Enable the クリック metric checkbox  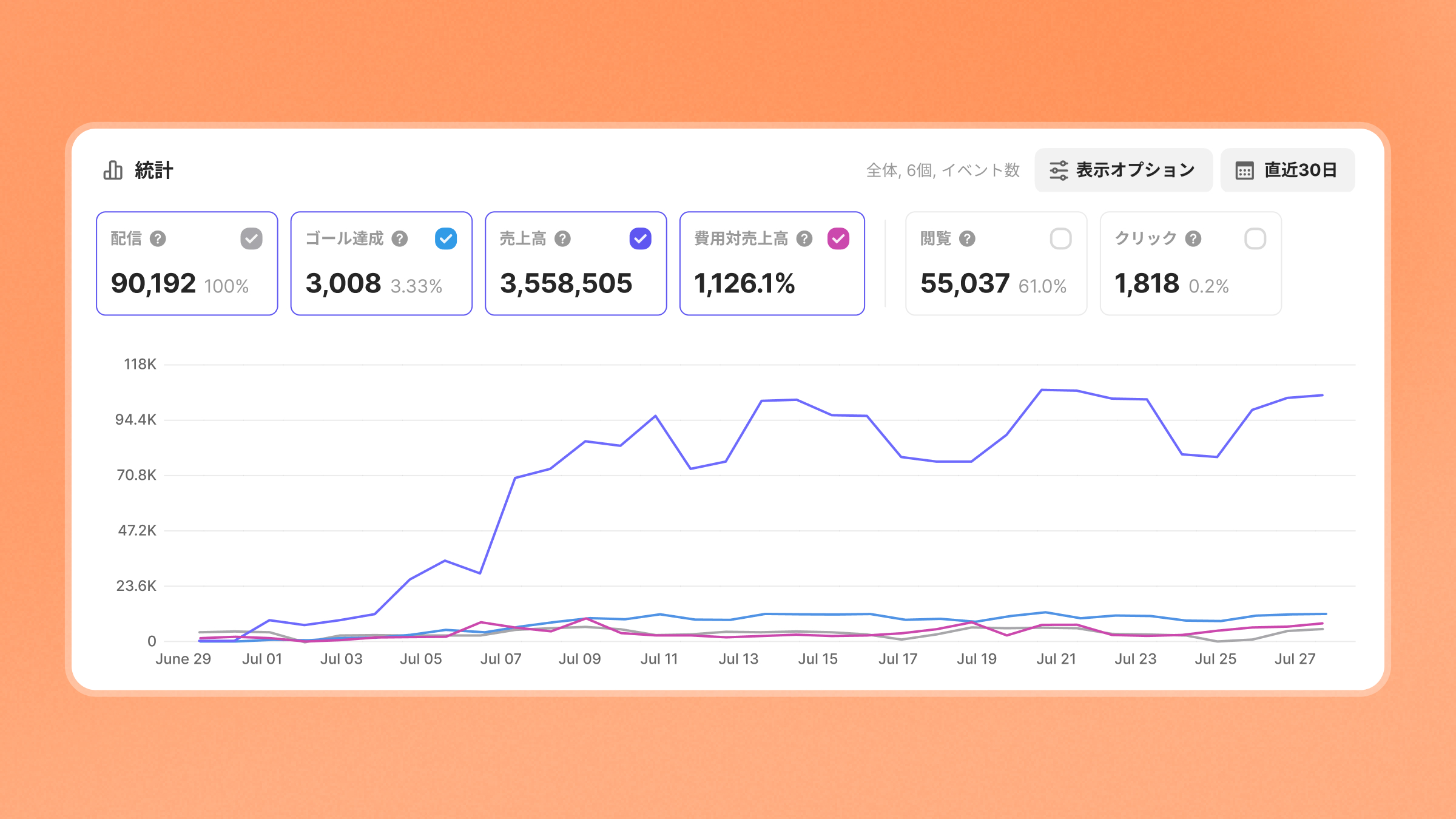(1255, 239)
